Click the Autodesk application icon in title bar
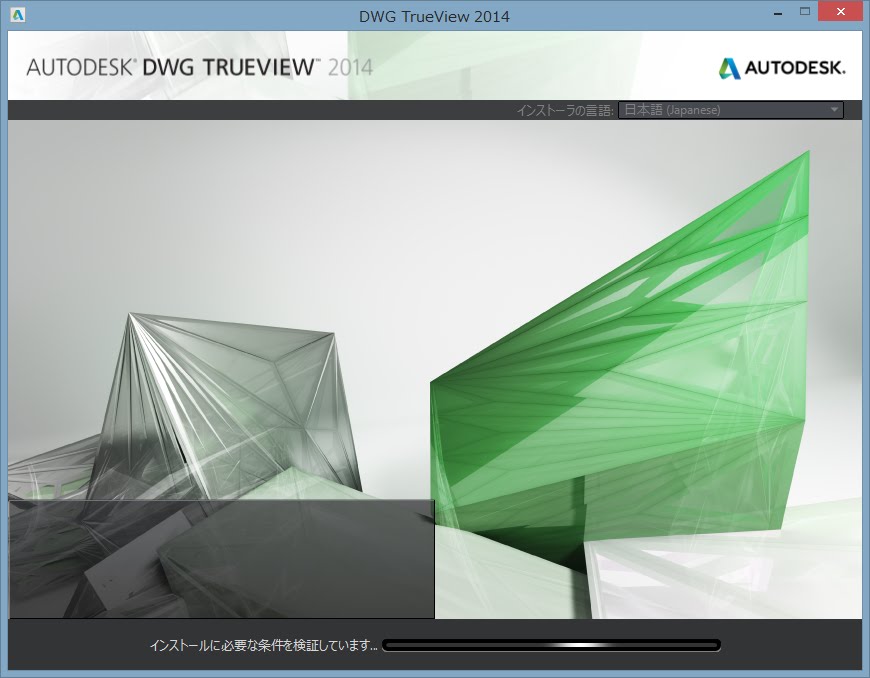870x678 pixels. point(18,15)
